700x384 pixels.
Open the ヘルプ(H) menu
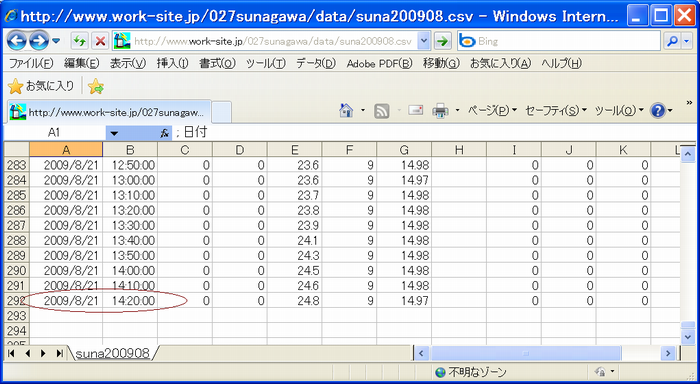[x=562, y=64]
